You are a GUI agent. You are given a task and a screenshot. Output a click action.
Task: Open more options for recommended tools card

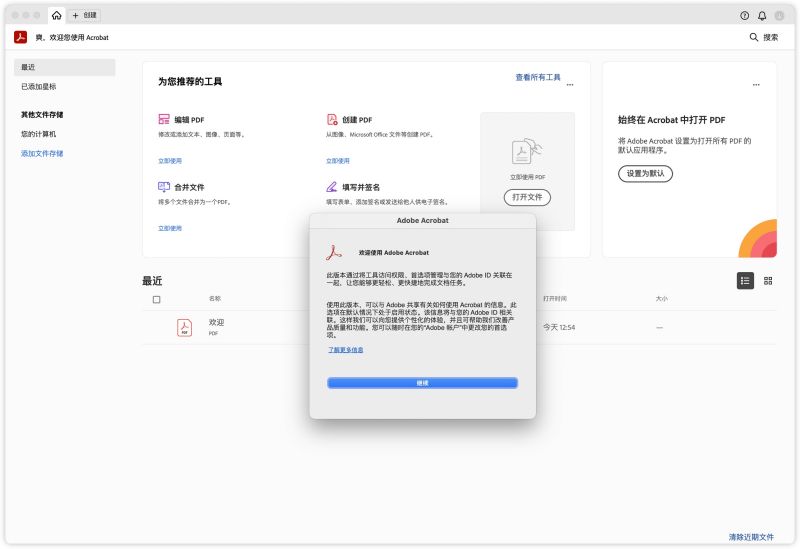pyautogui.click(x=570, y=85)
